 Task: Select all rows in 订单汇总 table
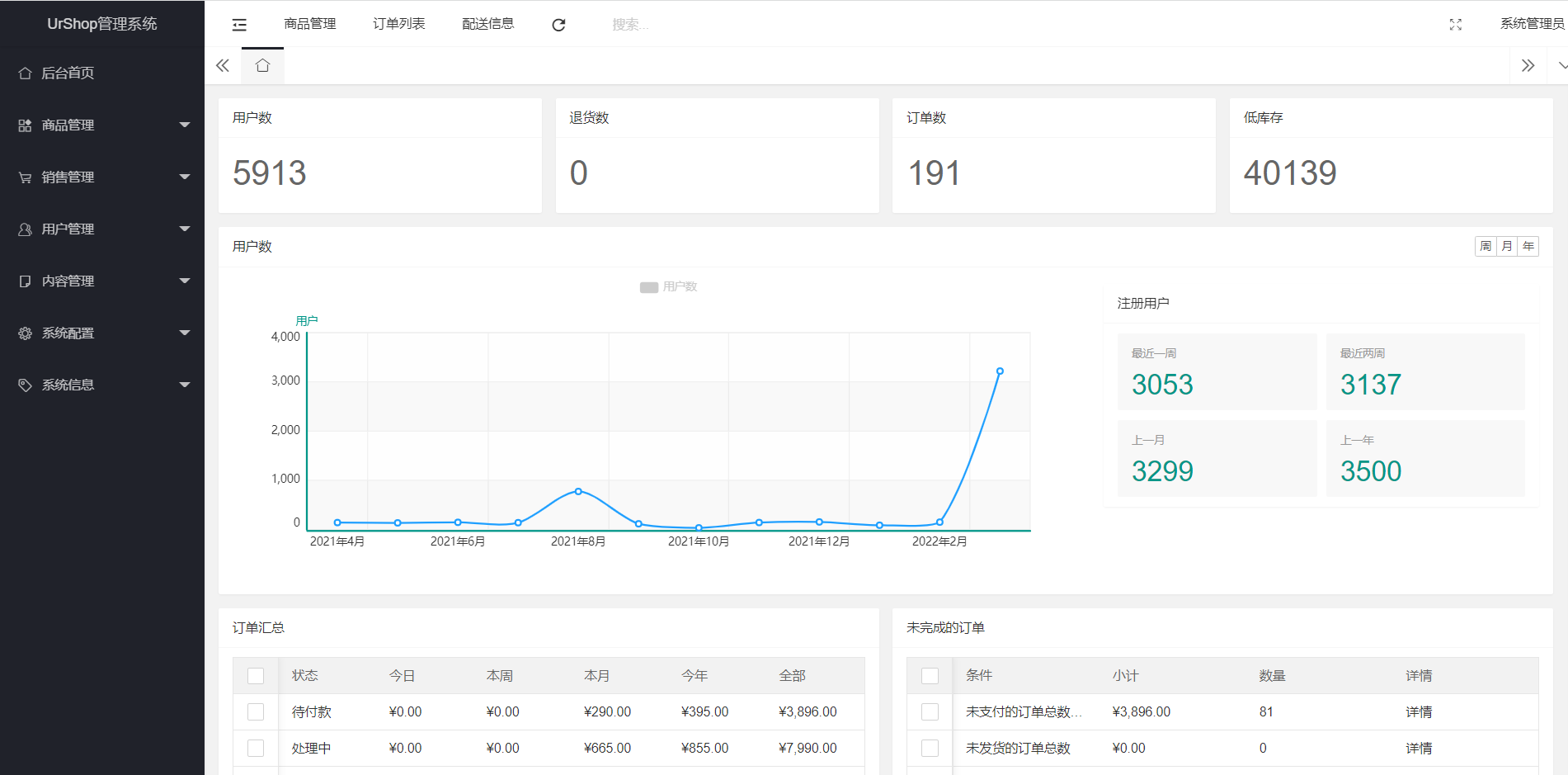(256, 676)
